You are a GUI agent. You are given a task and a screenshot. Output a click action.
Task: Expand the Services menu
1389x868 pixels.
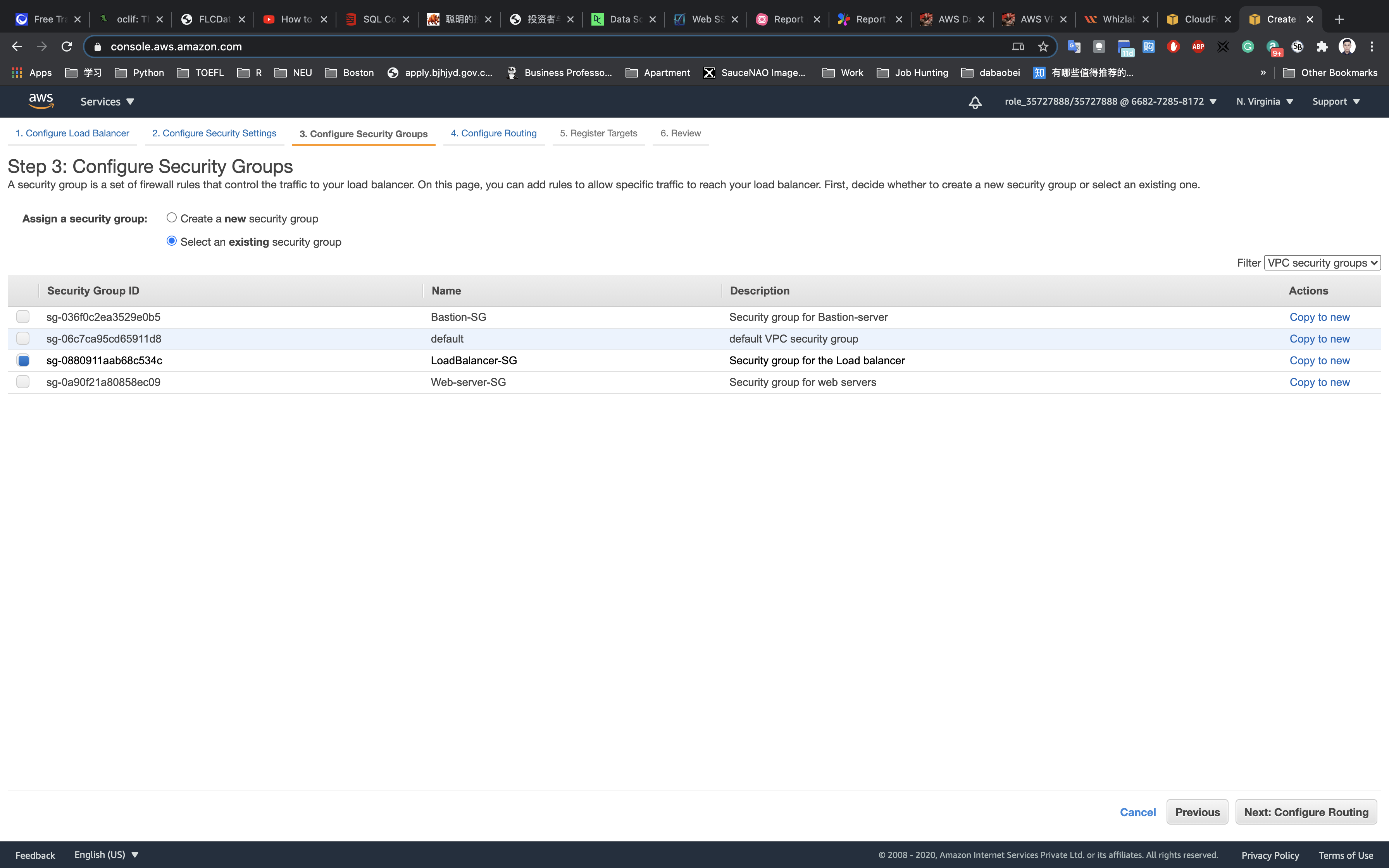tap(107, 102)
